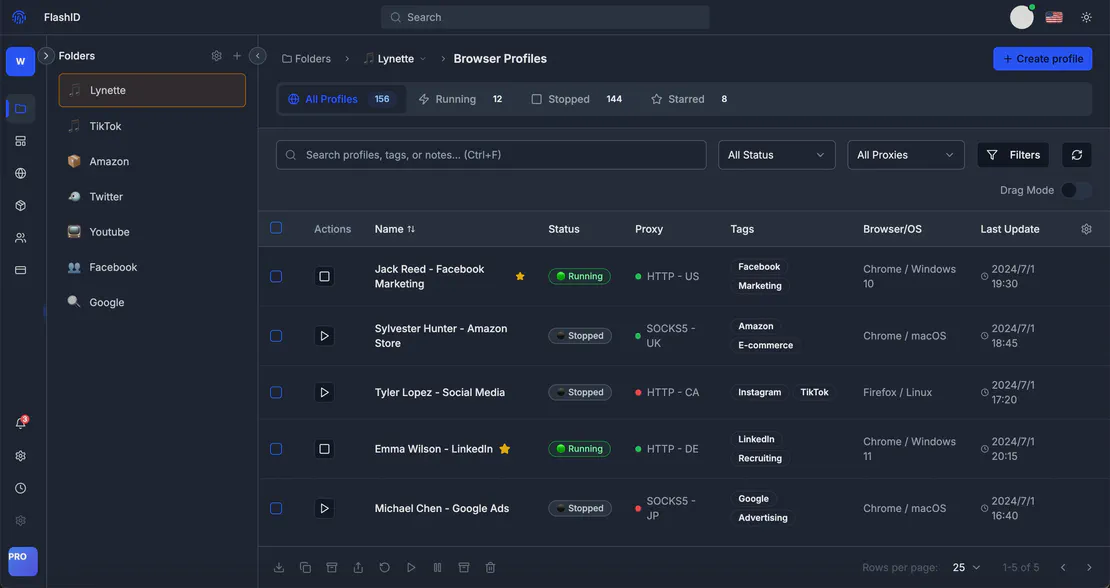Click the trash delete icon in the bottom toolbar
Image resolution: width=1110 pixels, height=588 pixels.
coord(490,567)
